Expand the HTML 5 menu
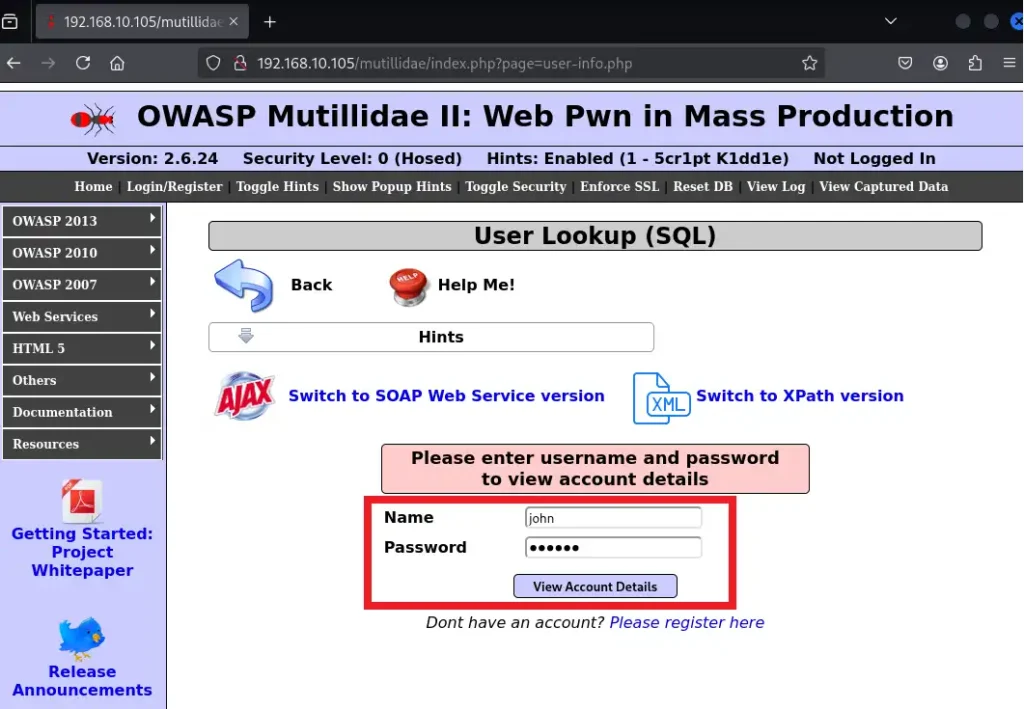Image resolution: width=1024 pixels, height=709 pixels. [x=82, y=348]
